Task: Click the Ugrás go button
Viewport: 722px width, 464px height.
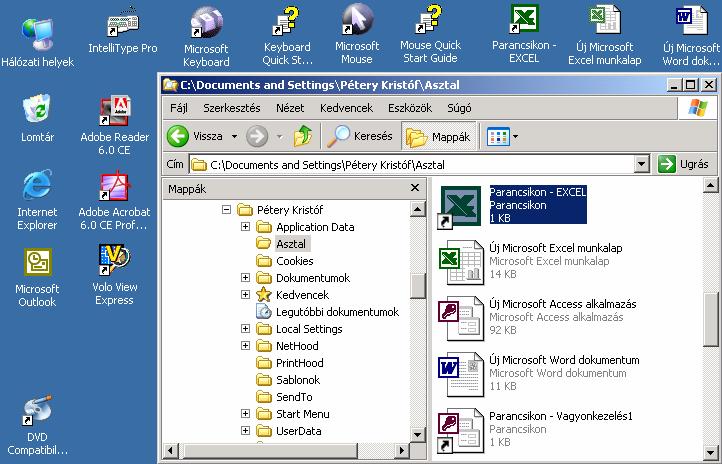Action: pos(683,164)
